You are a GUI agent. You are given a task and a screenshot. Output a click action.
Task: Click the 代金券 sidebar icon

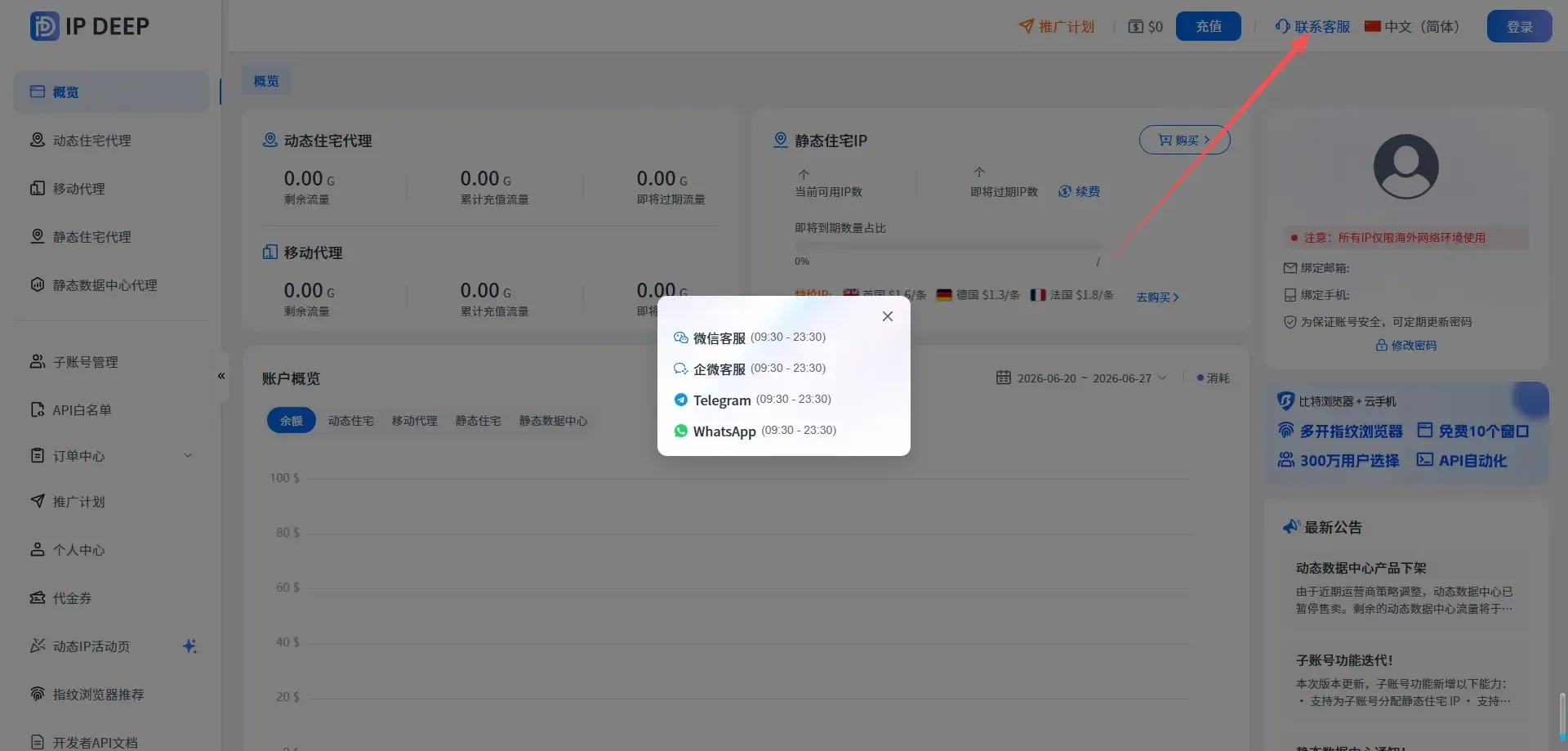[x=37, y=597]
